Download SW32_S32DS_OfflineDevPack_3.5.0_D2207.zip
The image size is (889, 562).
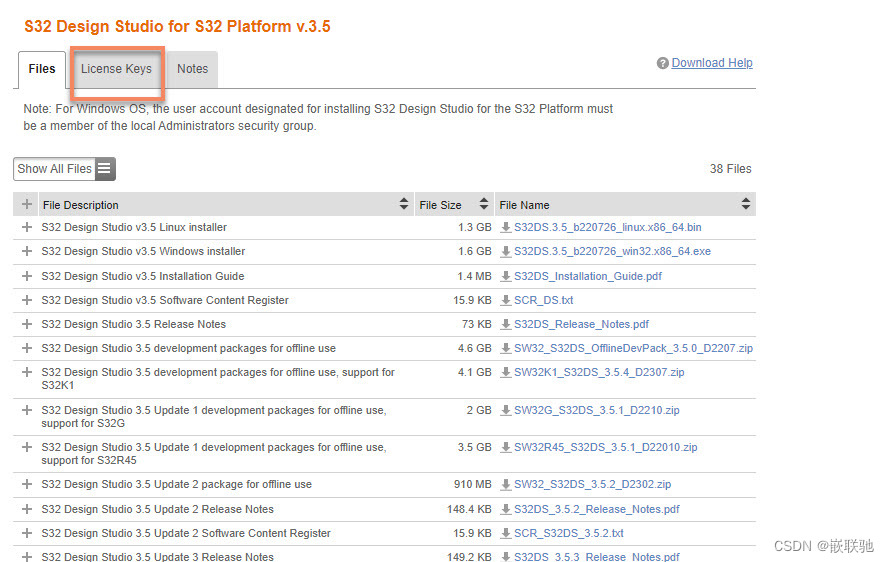pyautogui.click(x=633, y=348)
